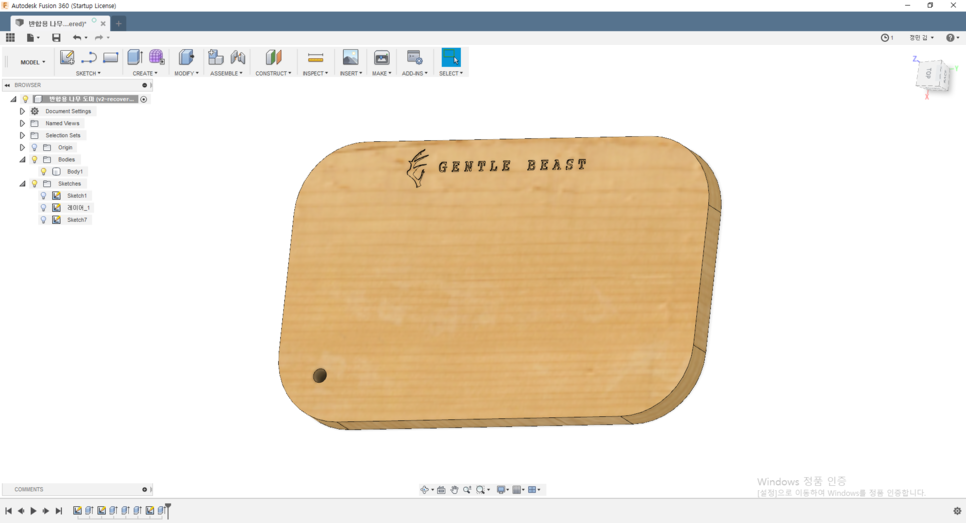
Task: Open the user account name menu
Action: 922,38
